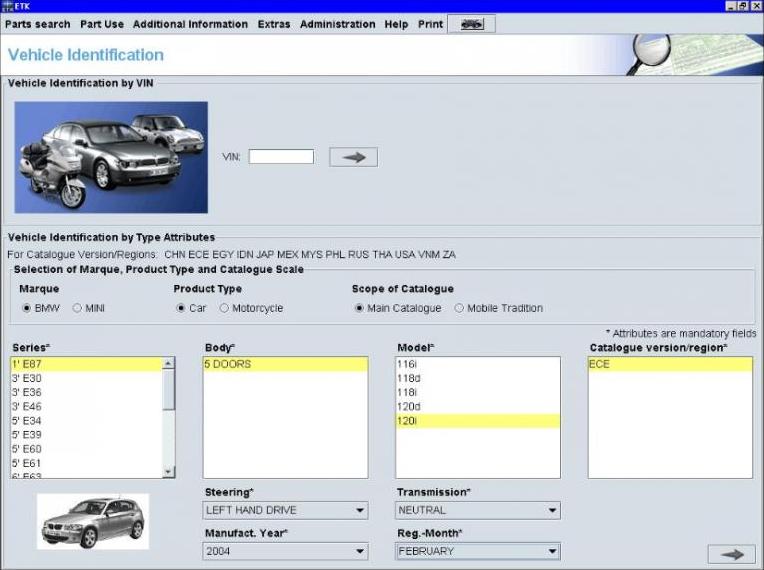Image resolution: width=764 pixels, height=570 pixels.
Task: Select series 3' E46
Action: [x=86, y=406]
